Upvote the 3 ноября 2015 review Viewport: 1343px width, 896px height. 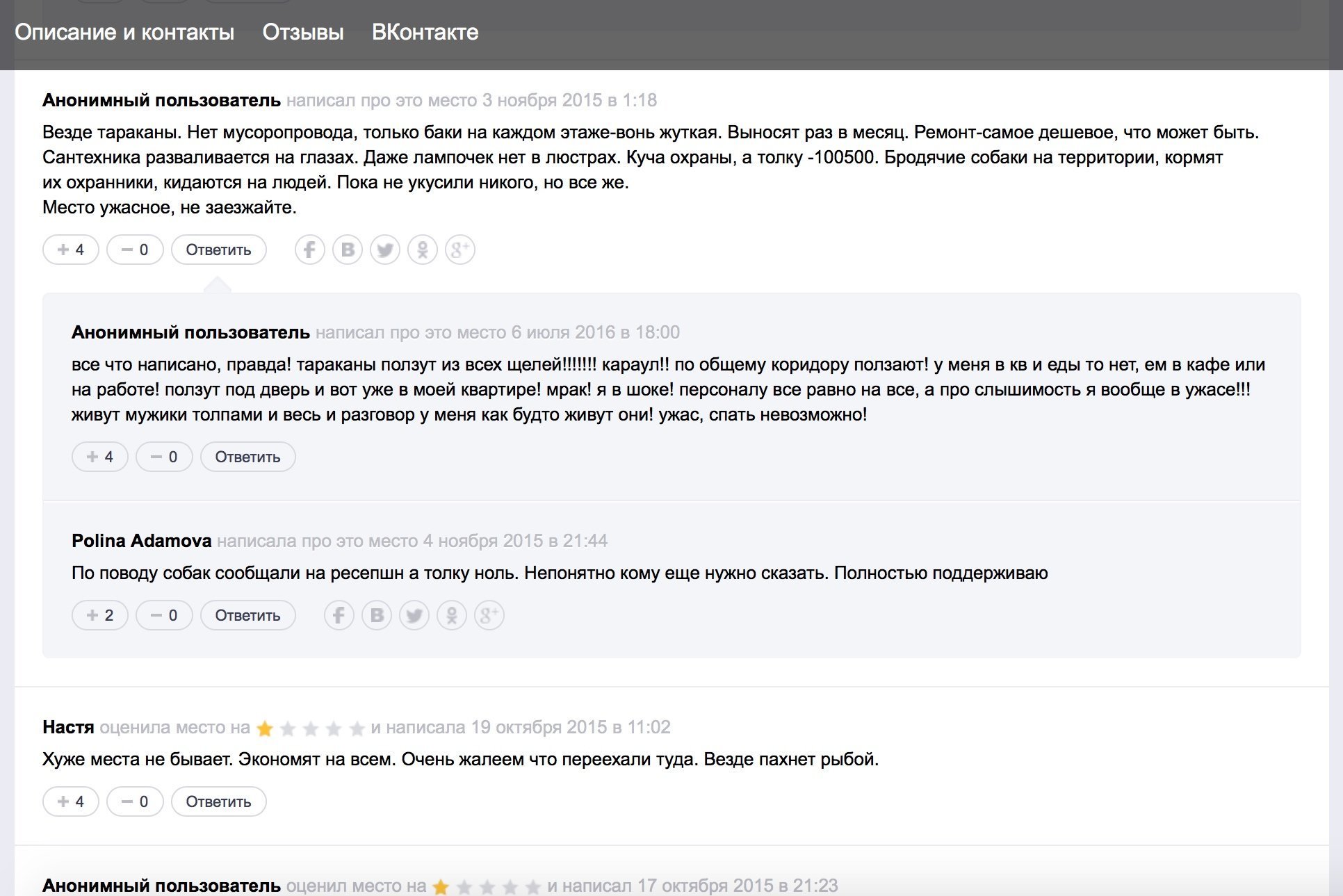[71, 250]
